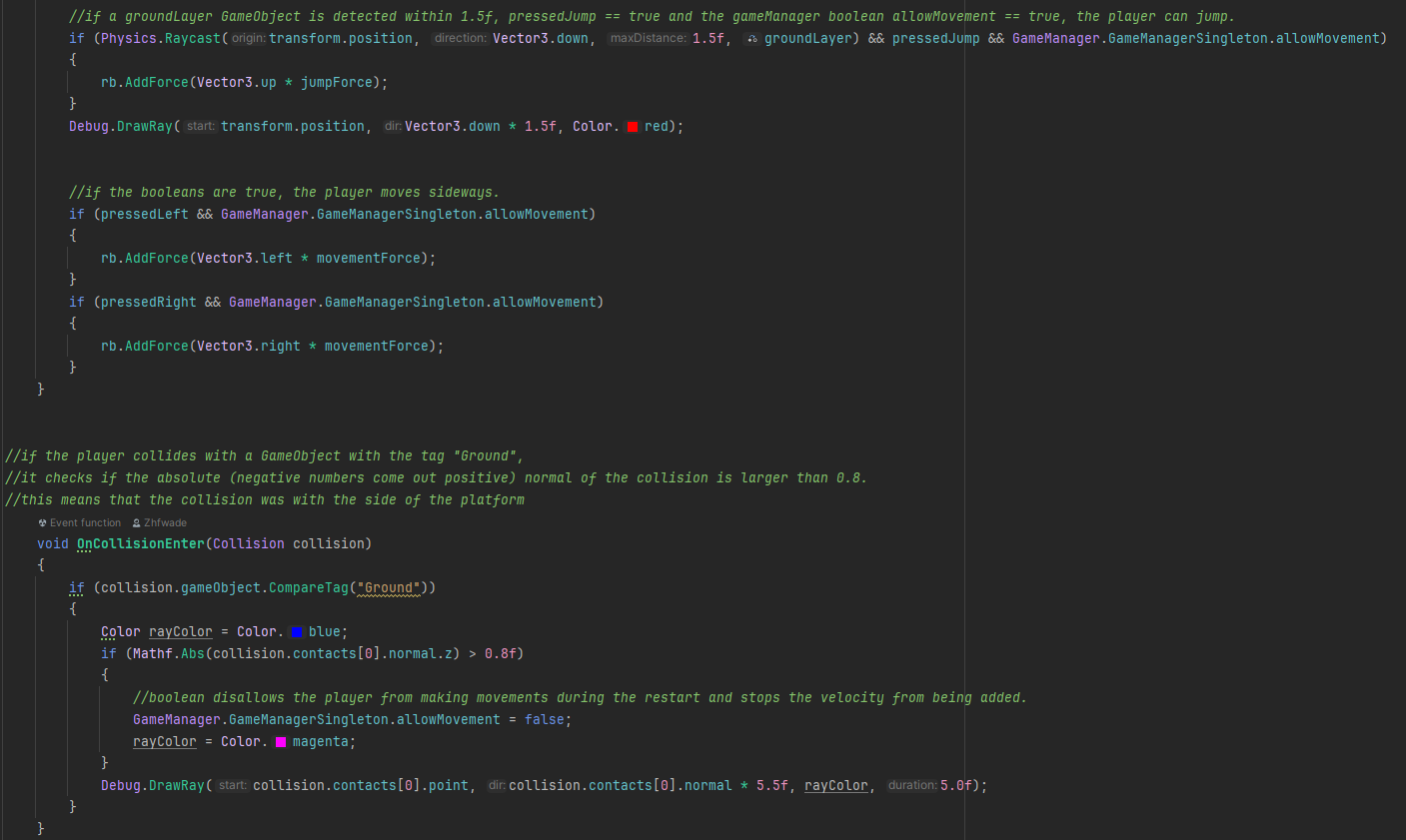Click the '5.5f' multiplier in DrawRay

[x=772, y=785]
